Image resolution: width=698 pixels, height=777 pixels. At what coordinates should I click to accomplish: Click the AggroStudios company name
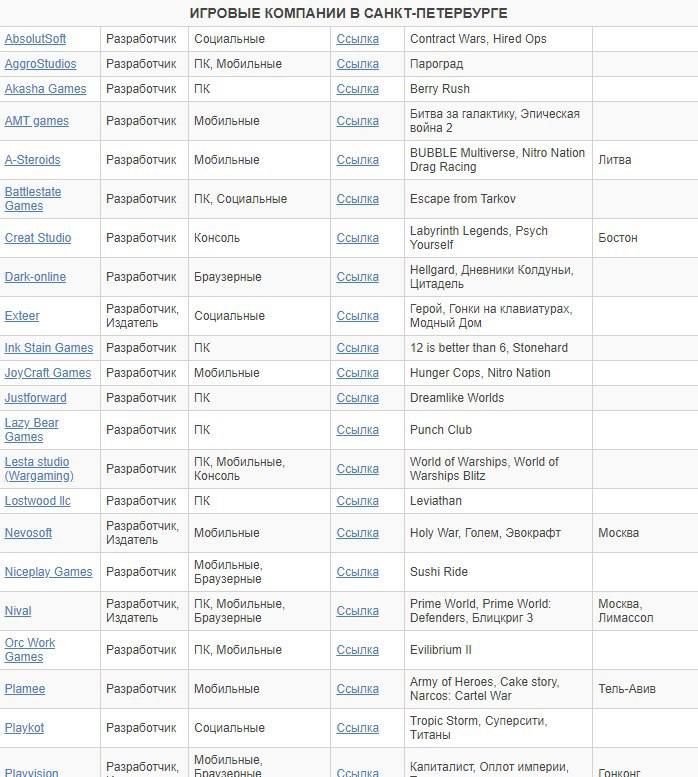point(40,64)
